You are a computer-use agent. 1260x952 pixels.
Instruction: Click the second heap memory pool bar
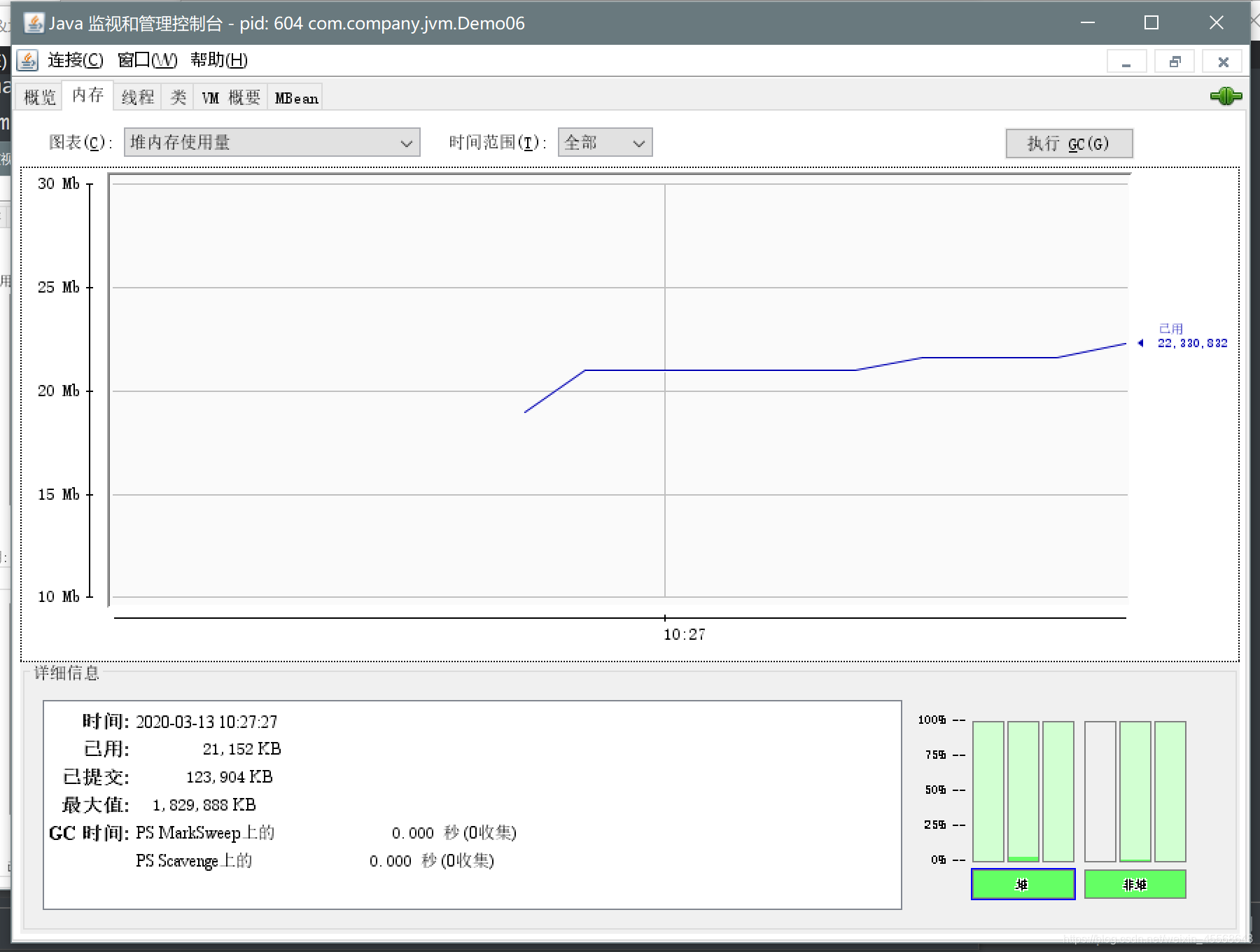tap(1023, 791)
